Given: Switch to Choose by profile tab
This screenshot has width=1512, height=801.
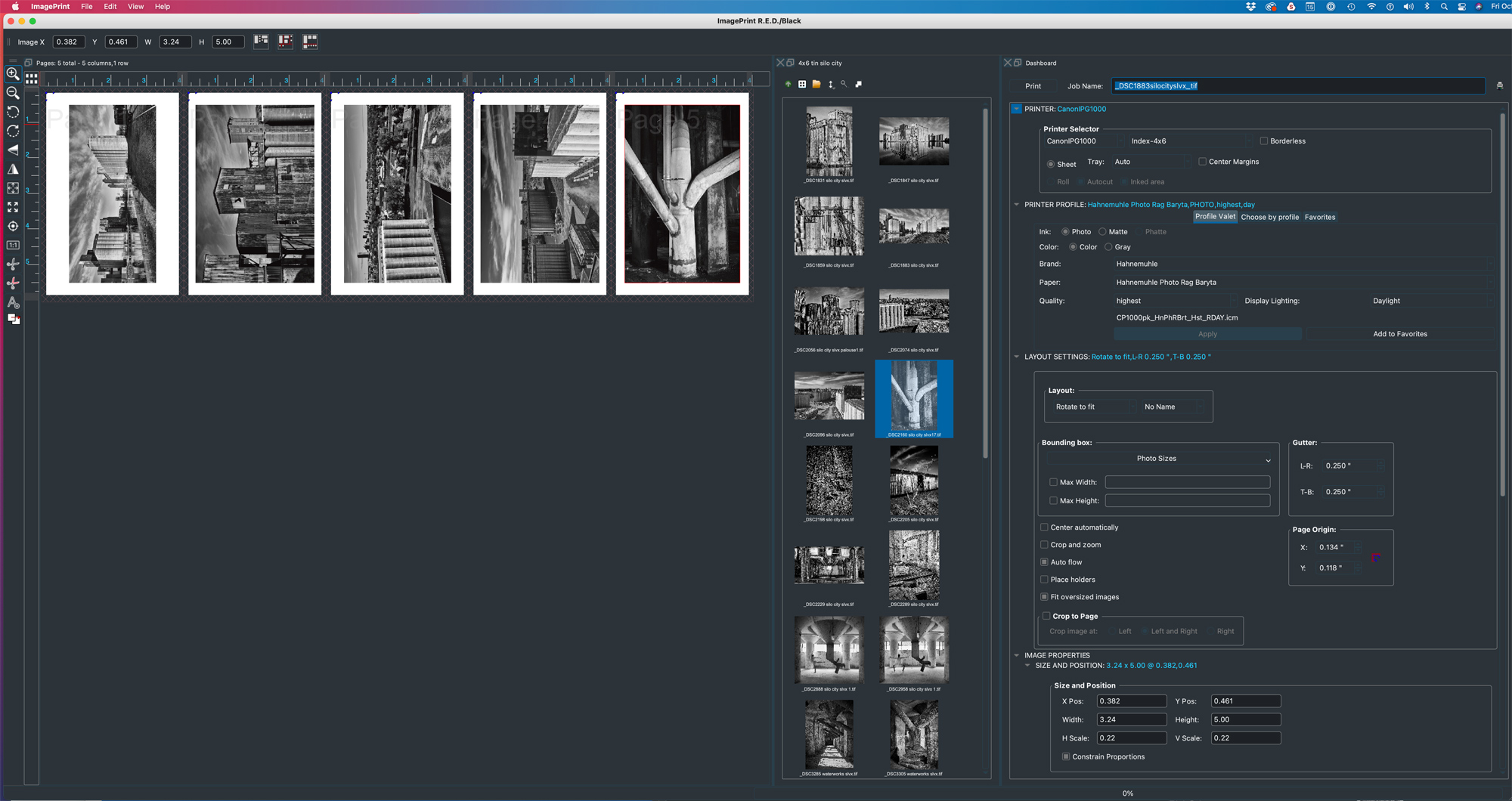Looking at the screenshot, I should click(1269, 218).
